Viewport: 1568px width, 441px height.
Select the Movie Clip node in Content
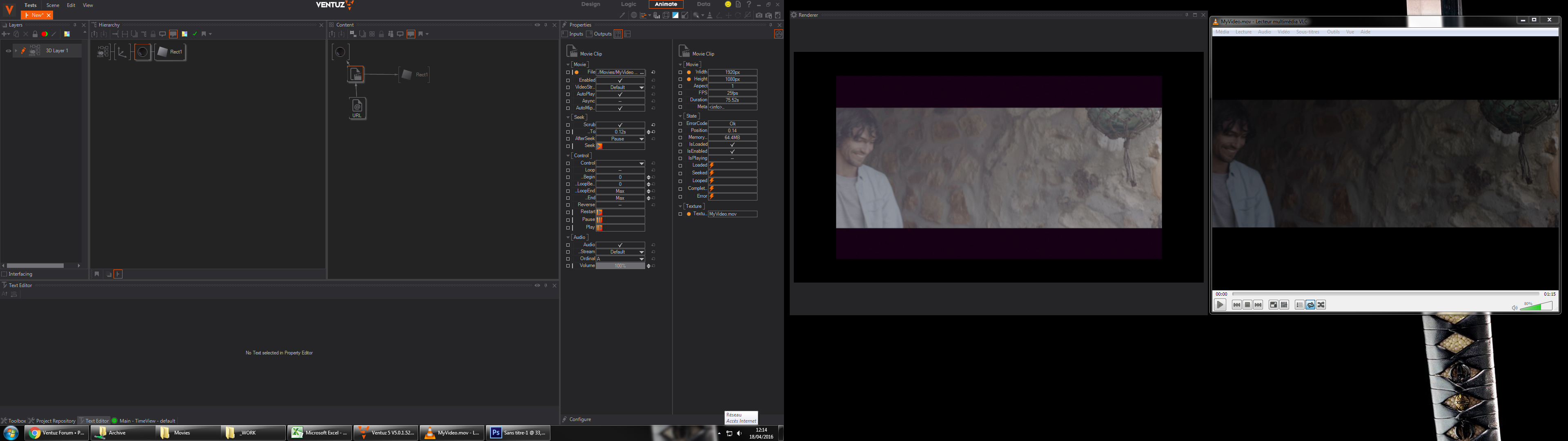click(356, 74)
